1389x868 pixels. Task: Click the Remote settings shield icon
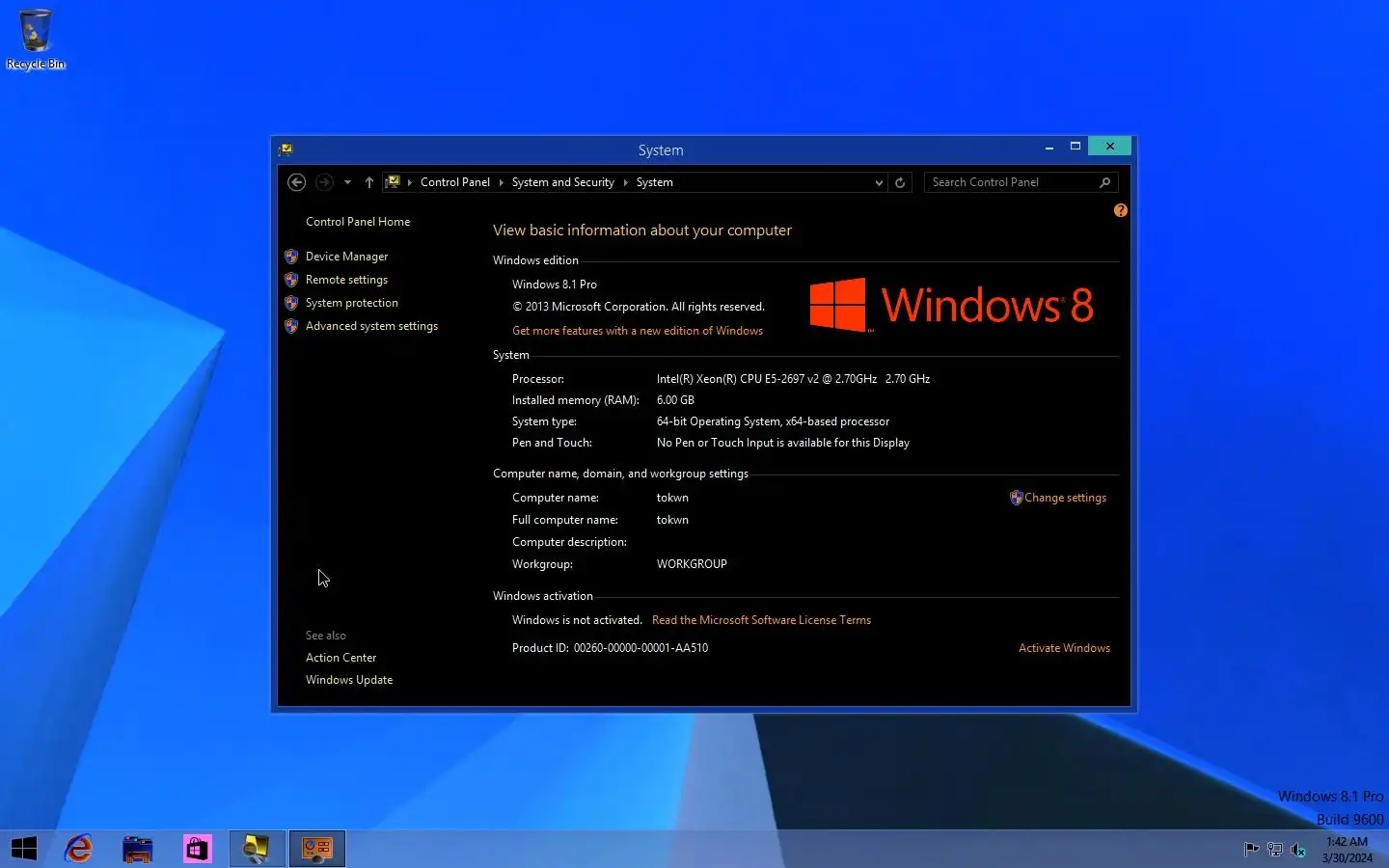[x=291, y=280]
